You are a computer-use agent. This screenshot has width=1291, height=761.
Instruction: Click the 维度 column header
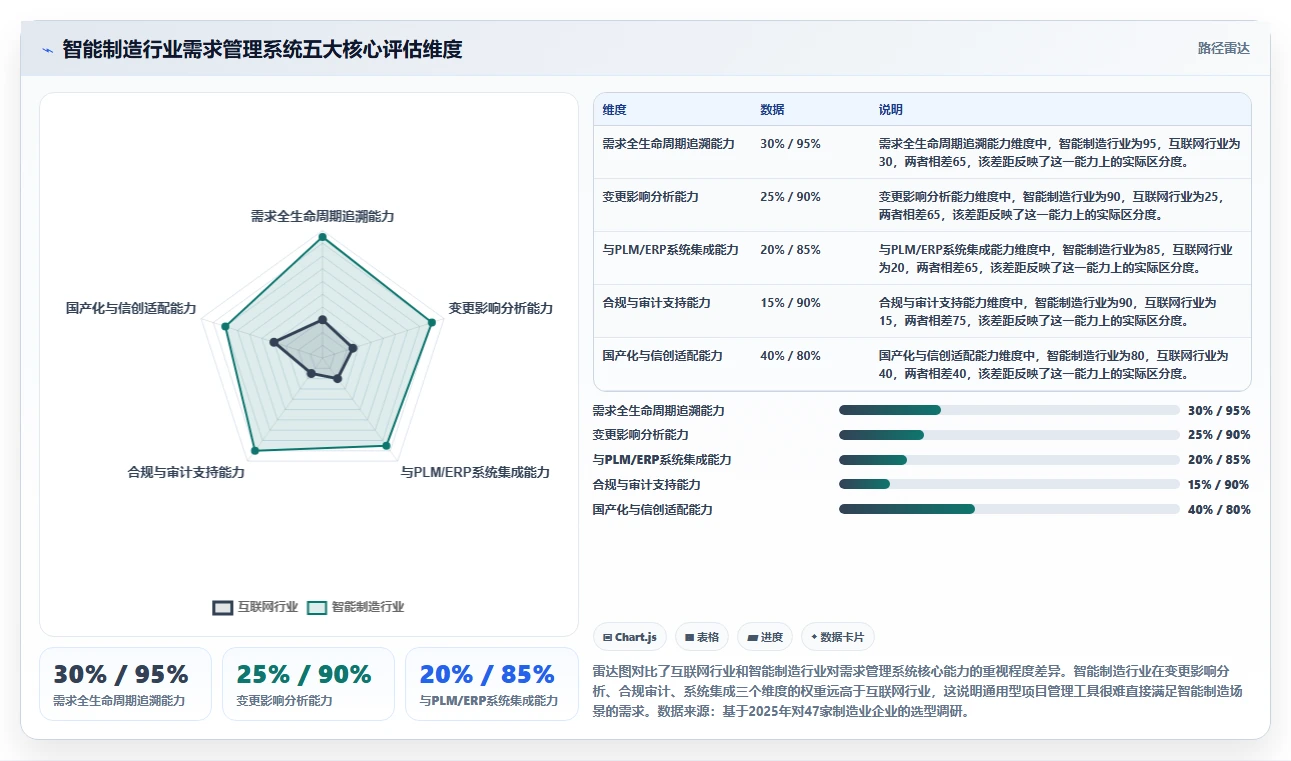click(x=615, y=110)
